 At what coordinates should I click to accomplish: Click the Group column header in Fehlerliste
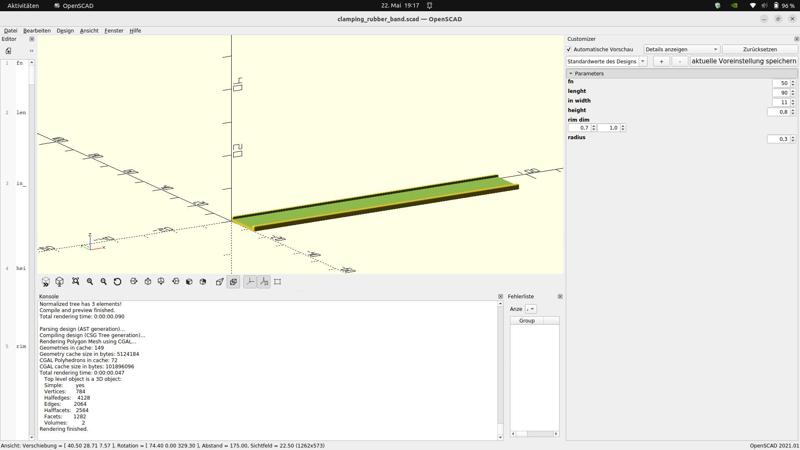527,320
